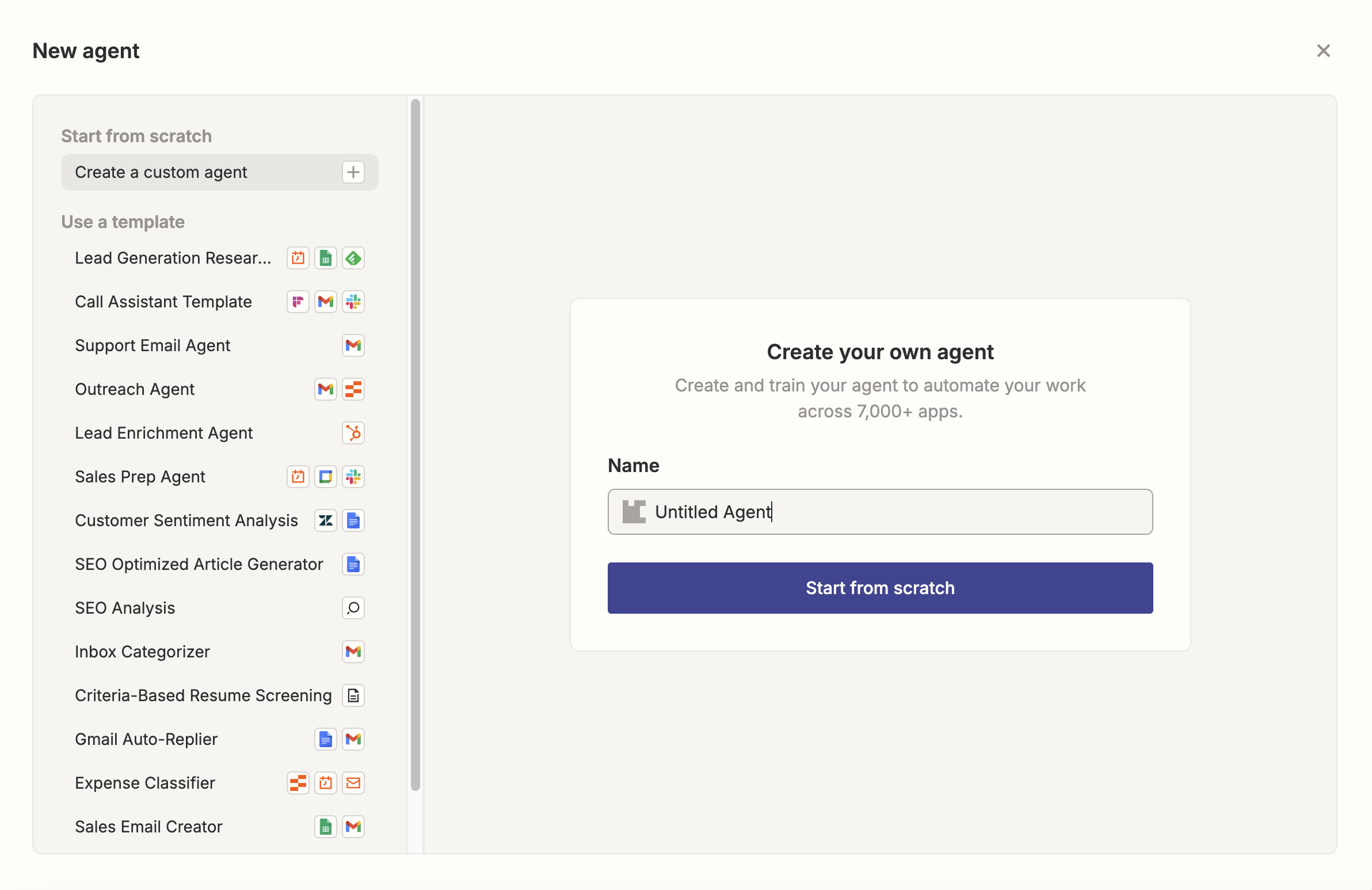
Task: Click into the Untitled Agent name field
Action: pyautogui.click(x=880, y=512)
